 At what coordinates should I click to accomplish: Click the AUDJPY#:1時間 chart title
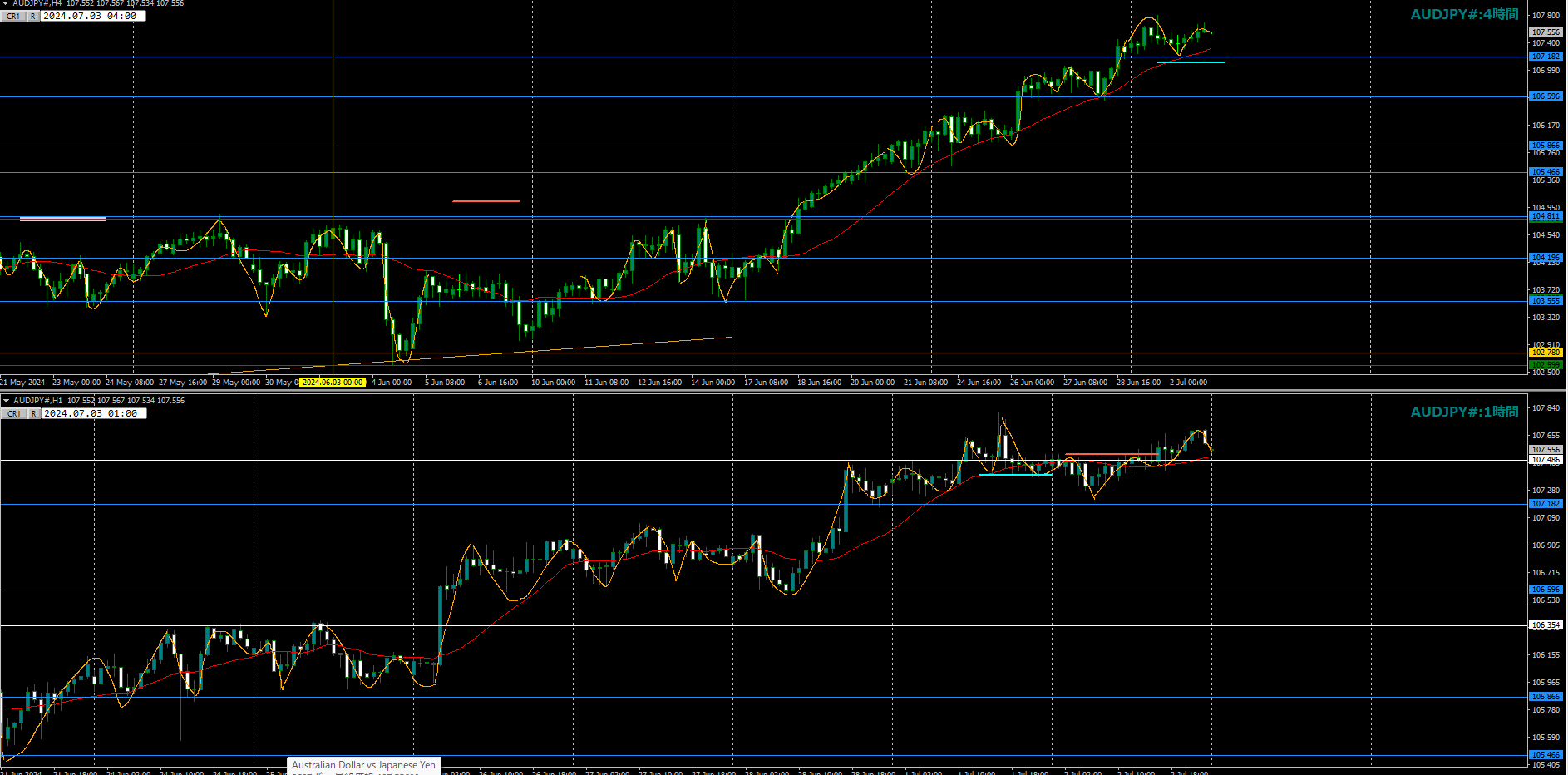(x=1464, y=412)
